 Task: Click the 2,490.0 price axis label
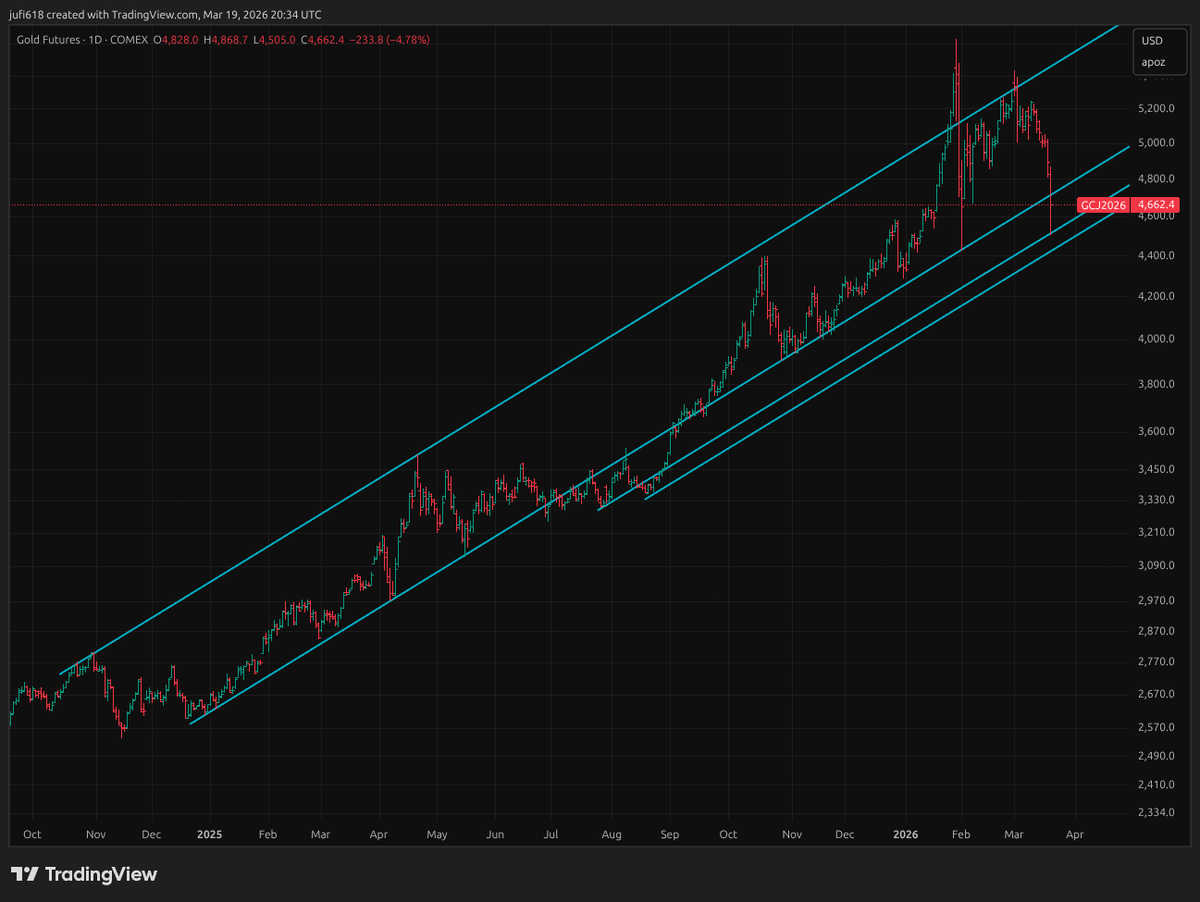(1158, 755)
